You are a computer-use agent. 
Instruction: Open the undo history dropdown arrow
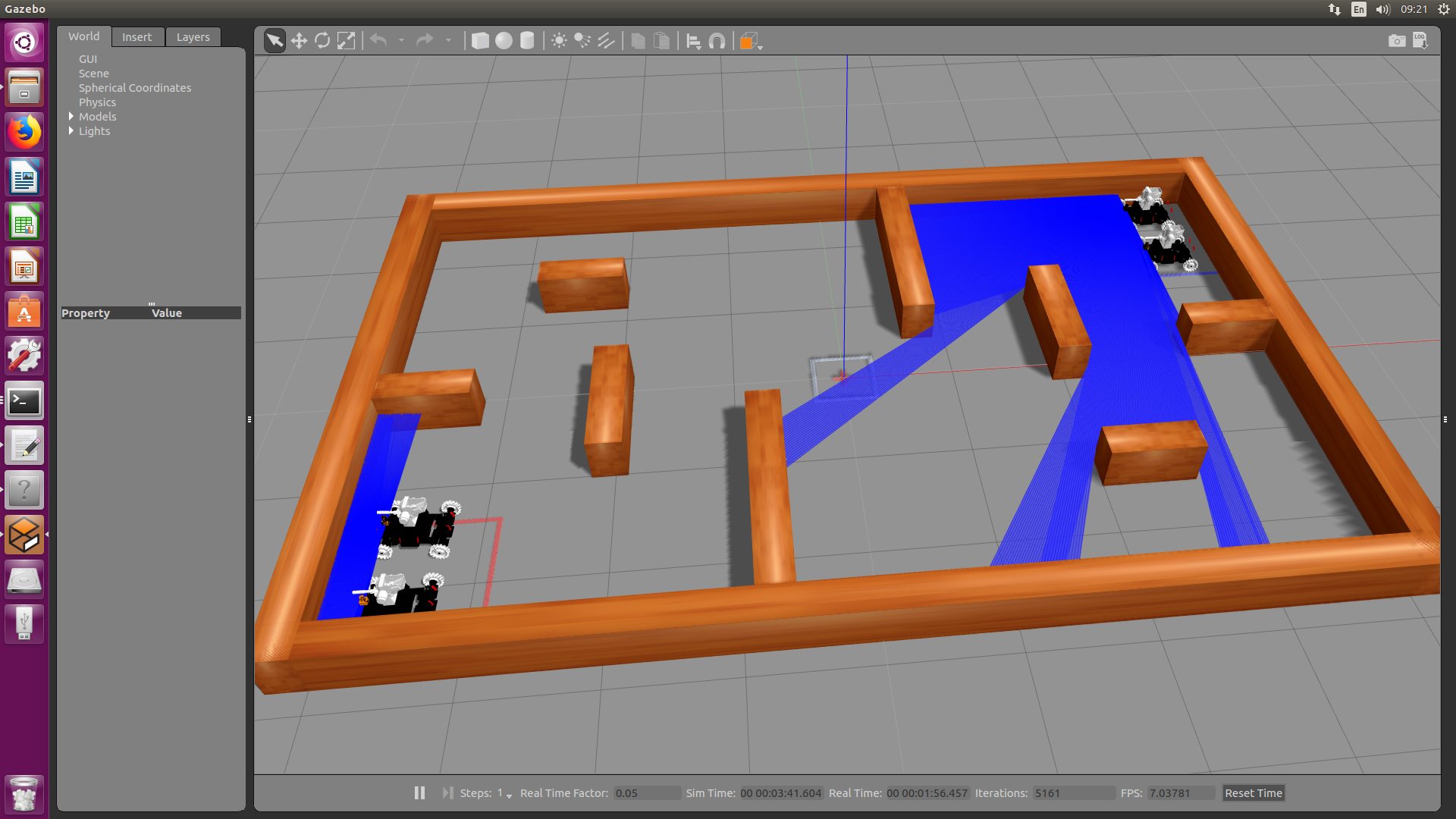click(x=401, y=40)
